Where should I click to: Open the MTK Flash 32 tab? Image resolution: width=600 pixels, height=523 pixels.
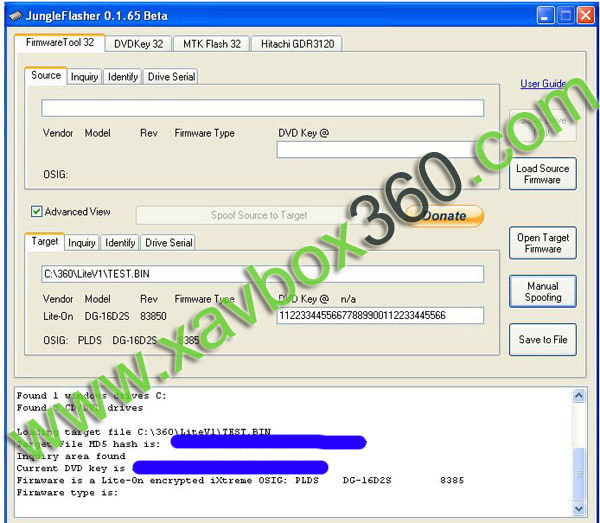coord(210,44)
